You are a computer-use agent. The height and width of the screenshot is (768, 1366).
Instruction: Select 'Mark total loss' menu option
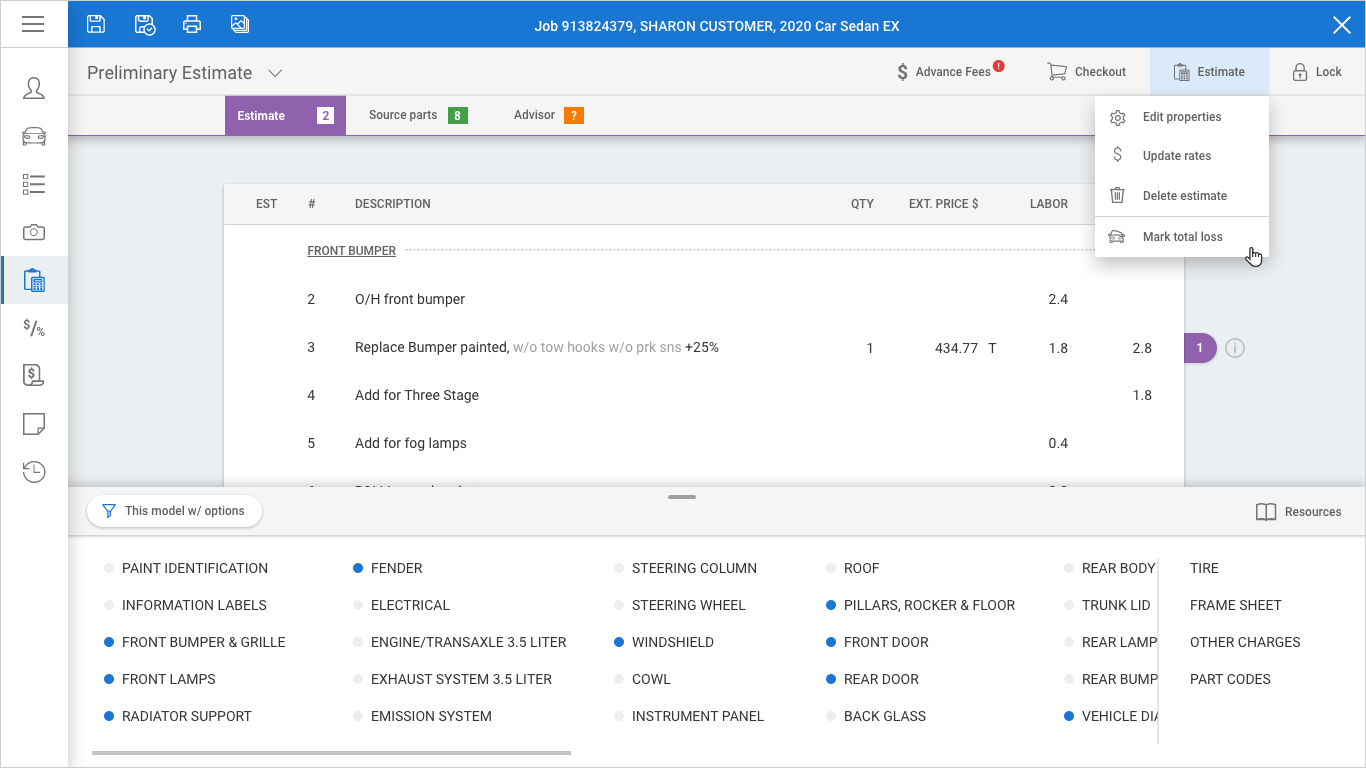point(1182,237)
